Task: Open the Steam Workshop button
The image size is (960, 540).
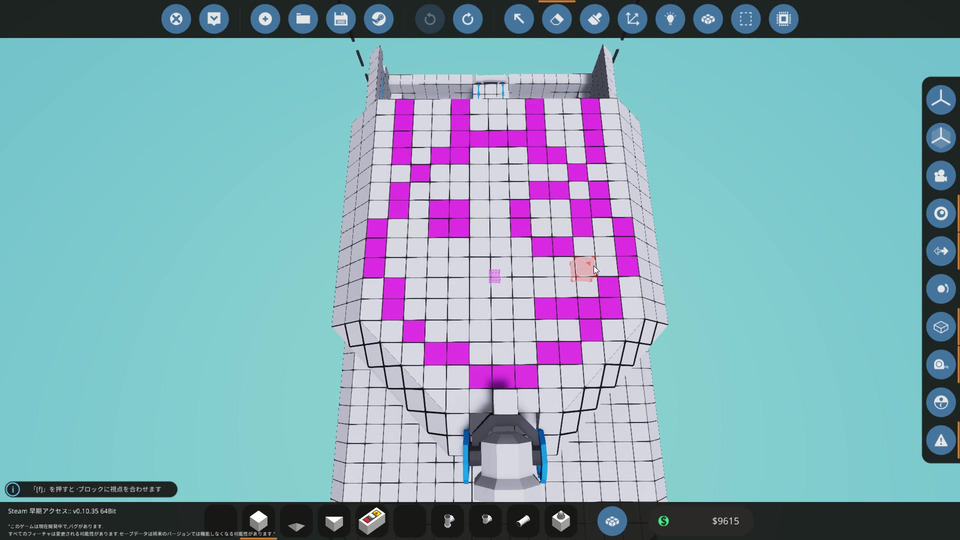Action: coord(378,19)
